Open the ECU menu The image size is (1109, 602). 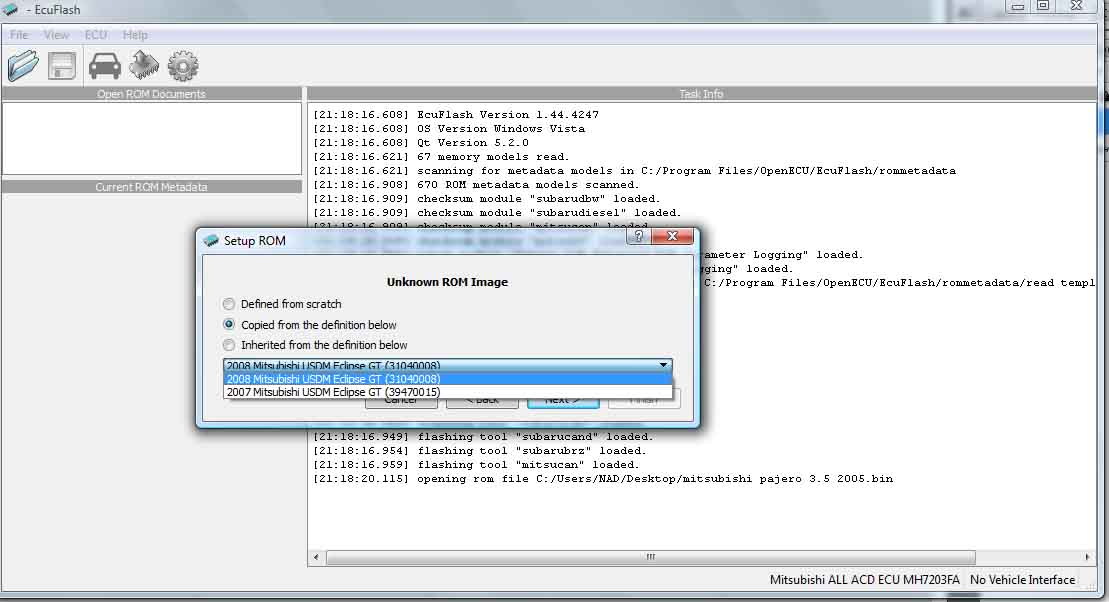[x=96, y=35]
